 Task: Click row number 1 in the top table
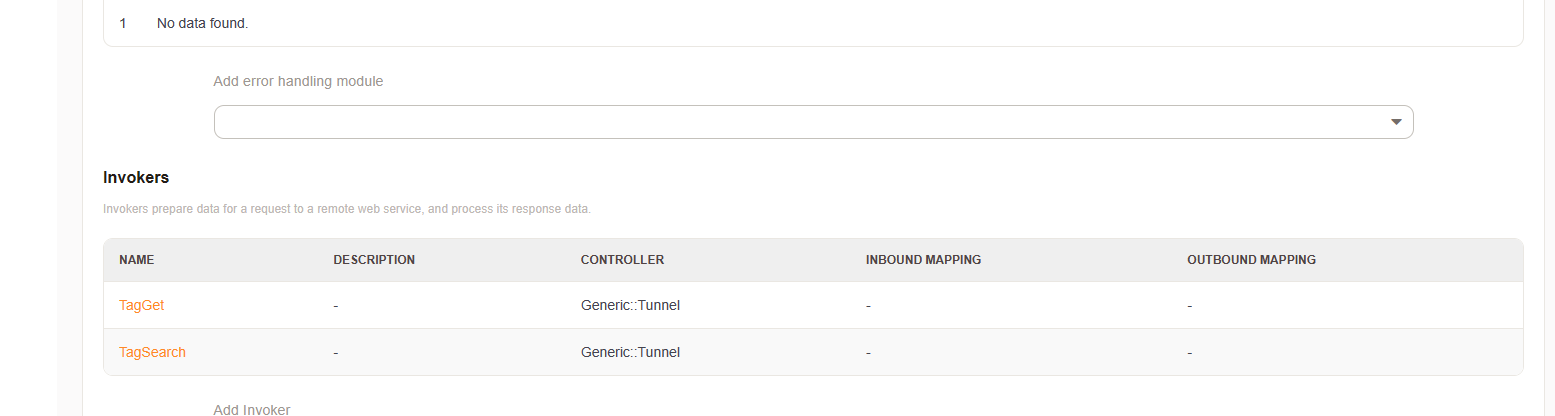coord(123,23)
